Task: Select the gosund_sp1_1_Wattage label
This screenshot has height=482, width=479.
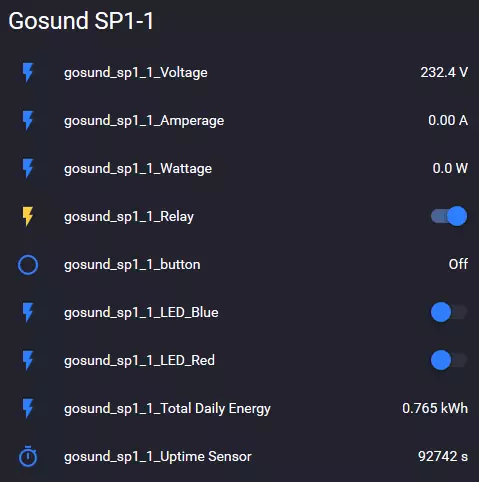Action: point(138,169)
